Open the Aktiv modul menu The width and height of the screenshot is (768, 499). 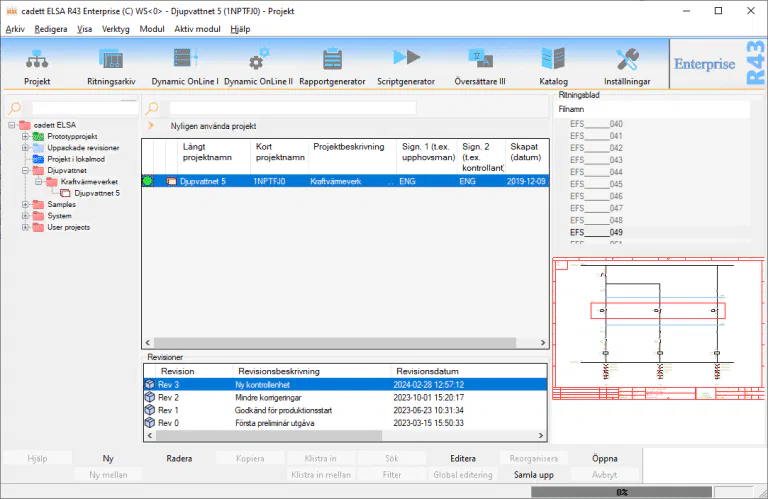(197, 29)
